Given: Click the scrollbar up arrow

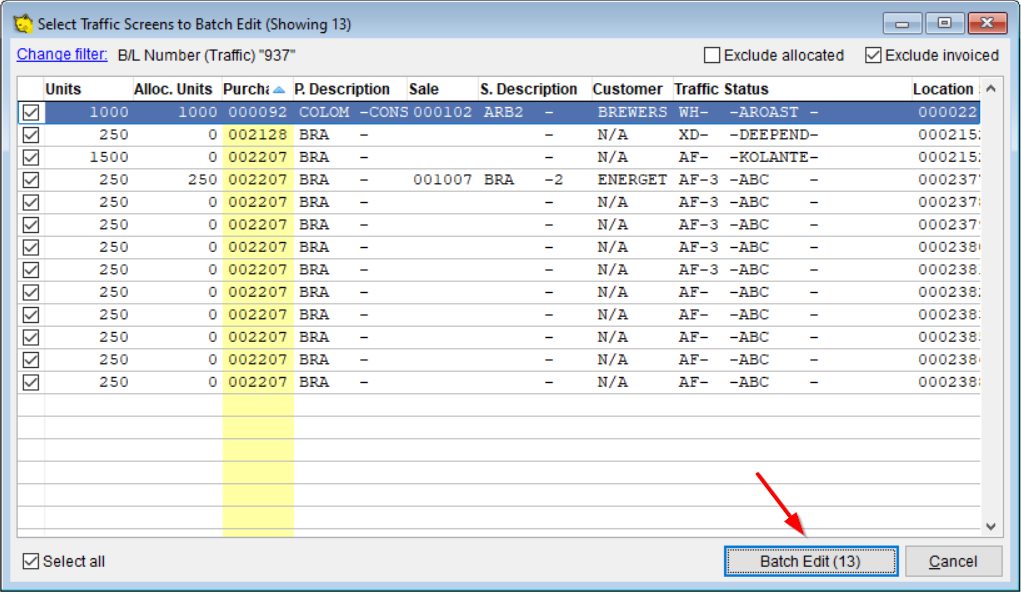Looking at the screenshot, I should click(990, 89).
